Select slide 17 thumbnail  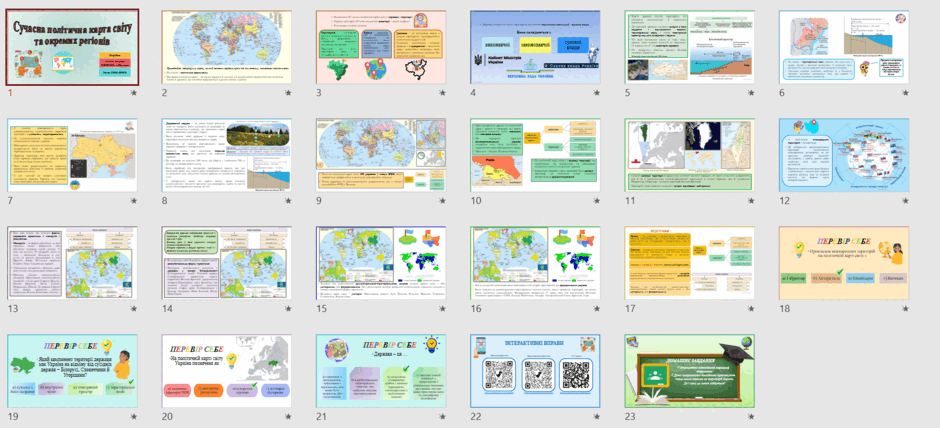pyautogui.click(x=689, y=263)
